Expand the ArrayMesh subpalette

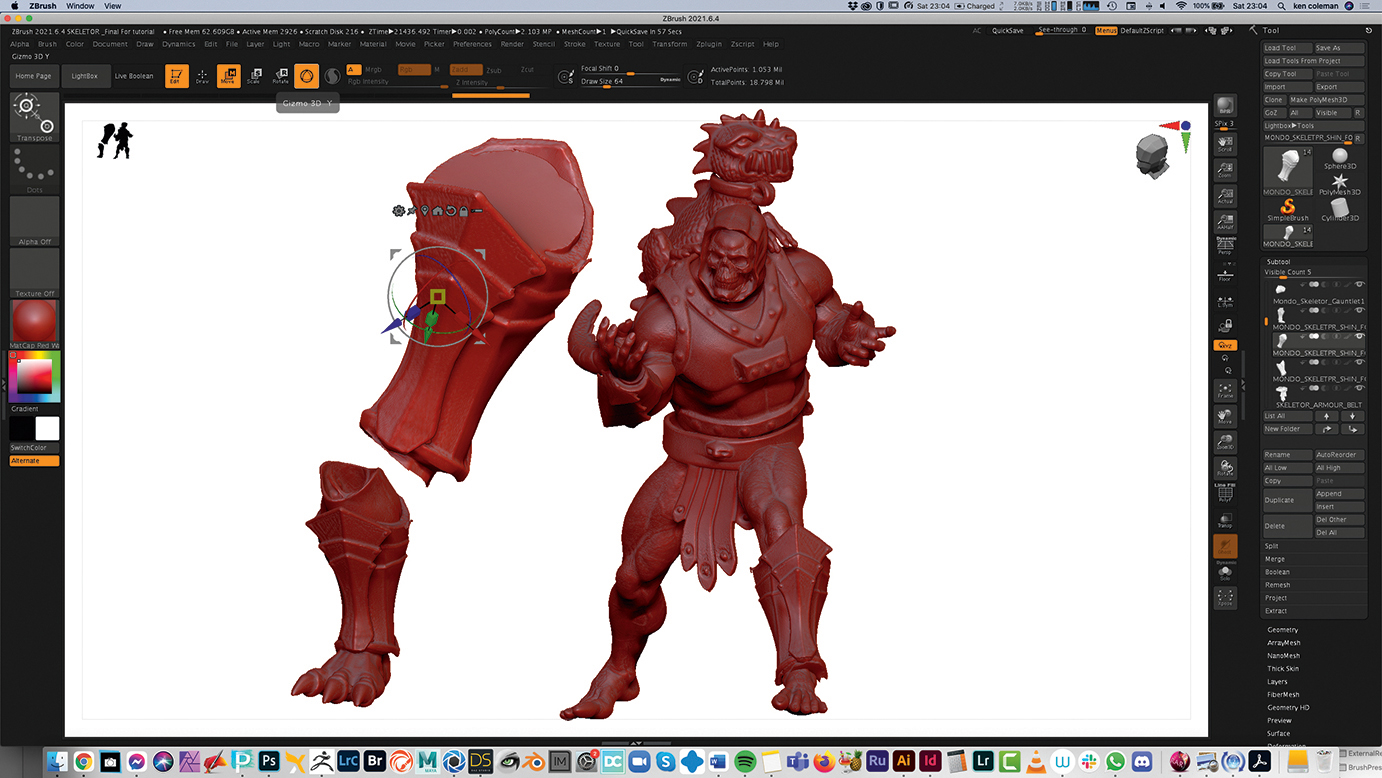coord(1285,643)
